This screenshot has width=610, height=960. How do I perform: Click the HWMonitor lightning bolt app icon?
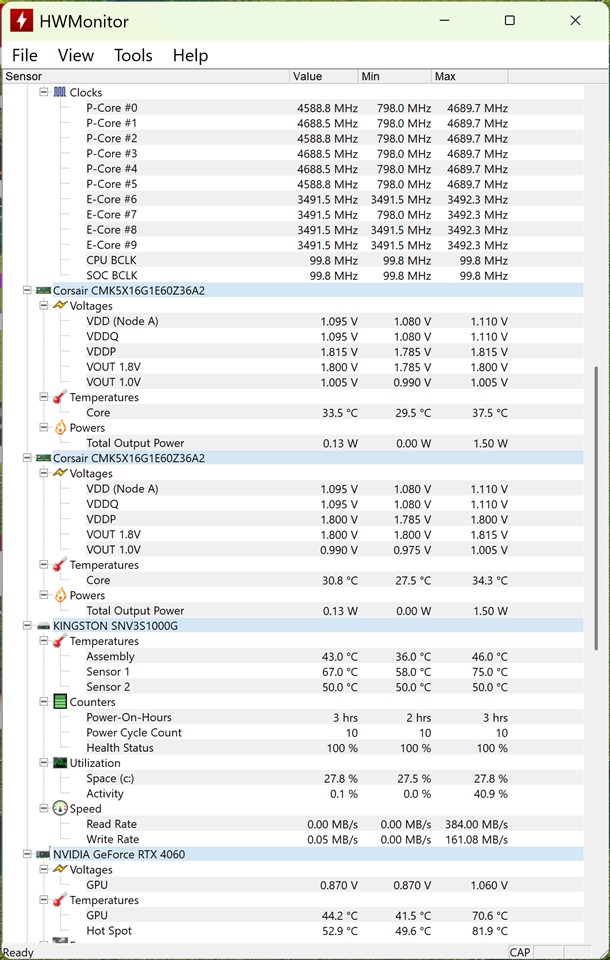pyautogui.click(x=20, y=21)
